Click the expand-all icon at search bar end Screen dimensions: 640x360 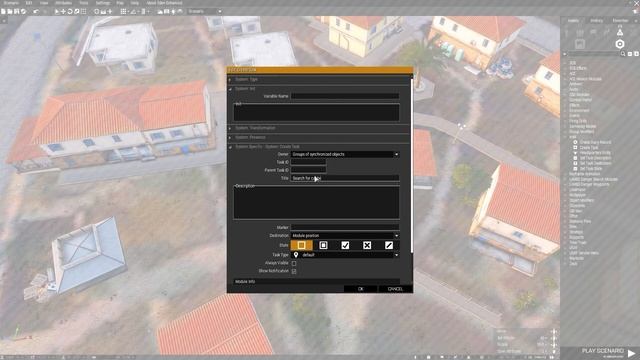pyautogui.click(x=636, y=54)
